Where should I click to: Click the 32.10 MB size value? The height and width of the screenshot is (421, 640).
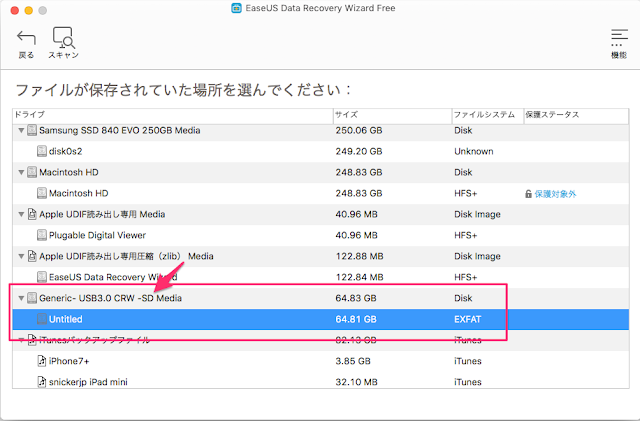tap(356, 382)
